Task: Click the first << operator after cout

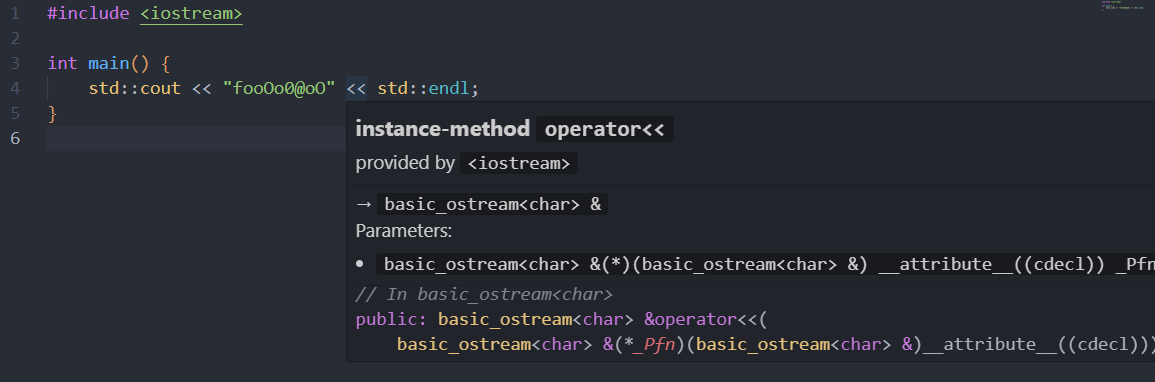Action: tap(202, 88)
